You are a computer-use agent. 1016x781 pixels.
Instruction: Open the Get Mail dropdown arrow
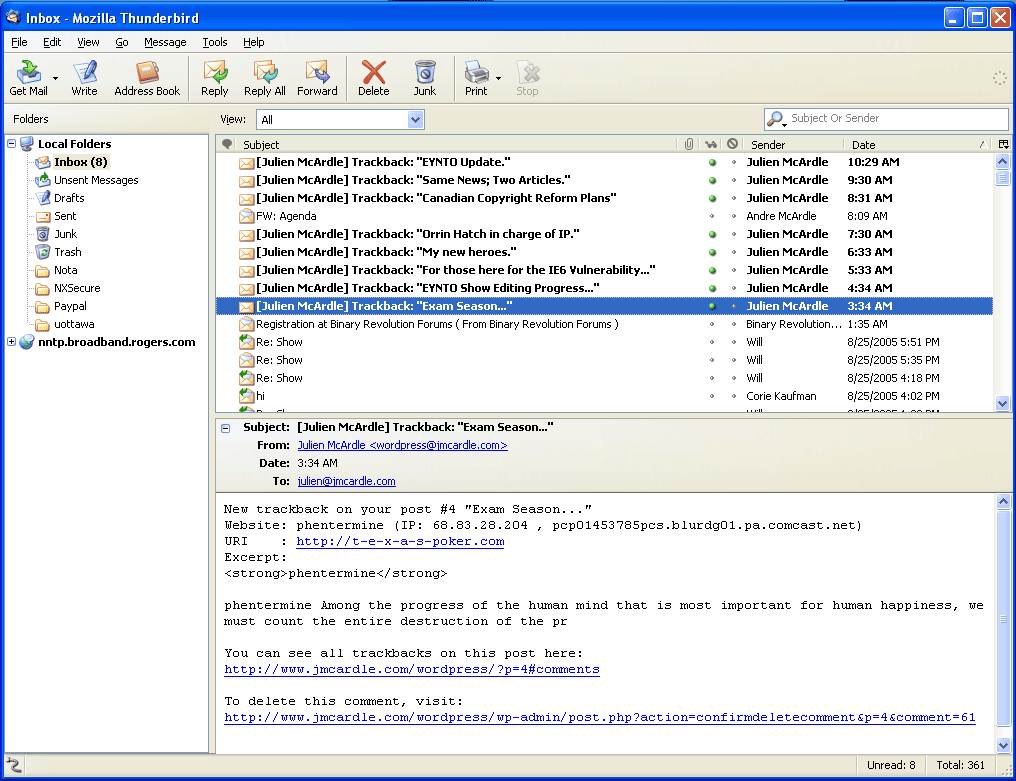[x=55, y=78]
